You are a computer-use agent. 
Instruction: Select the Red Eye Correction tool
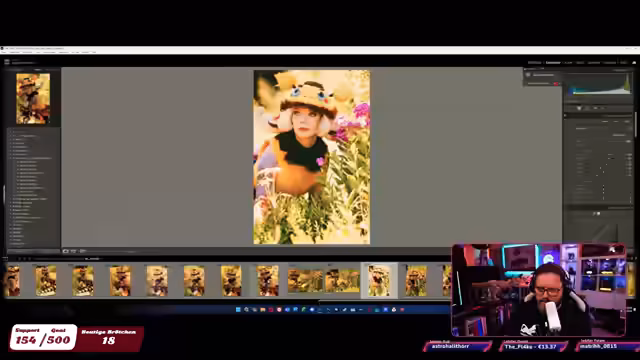(x=596, y=108)
